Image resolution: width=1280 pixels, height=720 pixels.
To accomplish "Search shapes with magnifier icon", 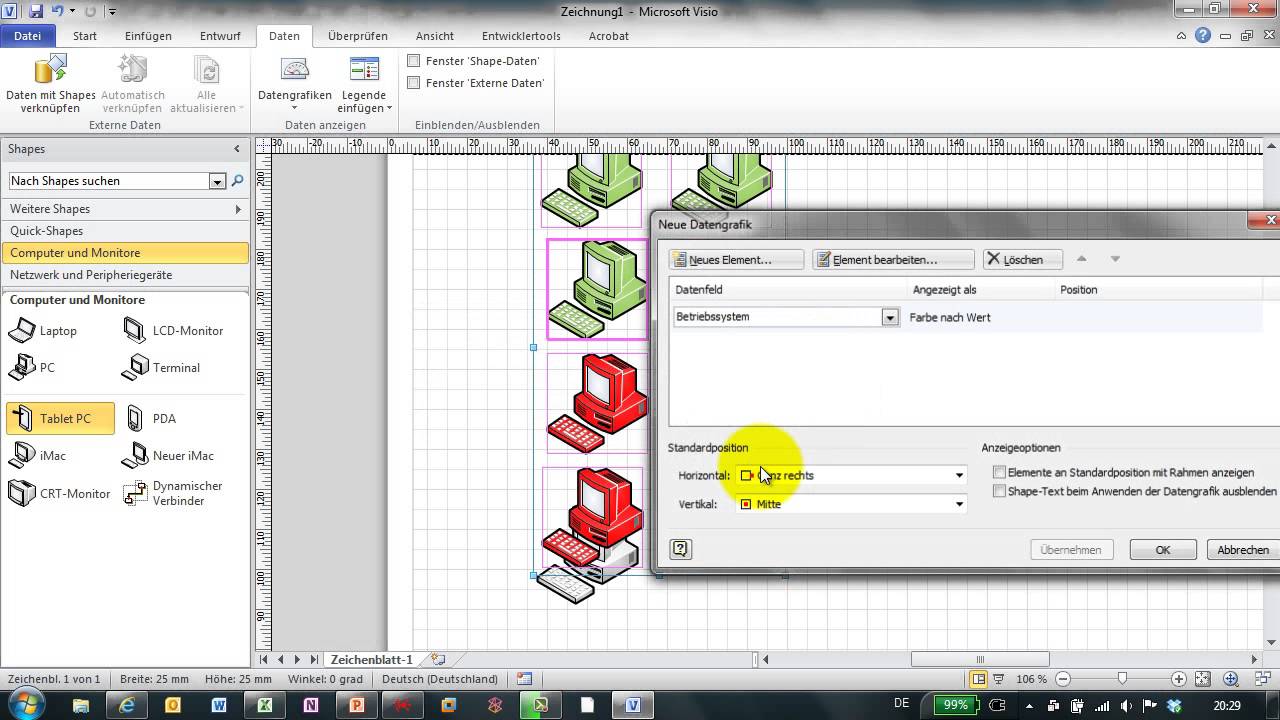I will click(237, 181).
